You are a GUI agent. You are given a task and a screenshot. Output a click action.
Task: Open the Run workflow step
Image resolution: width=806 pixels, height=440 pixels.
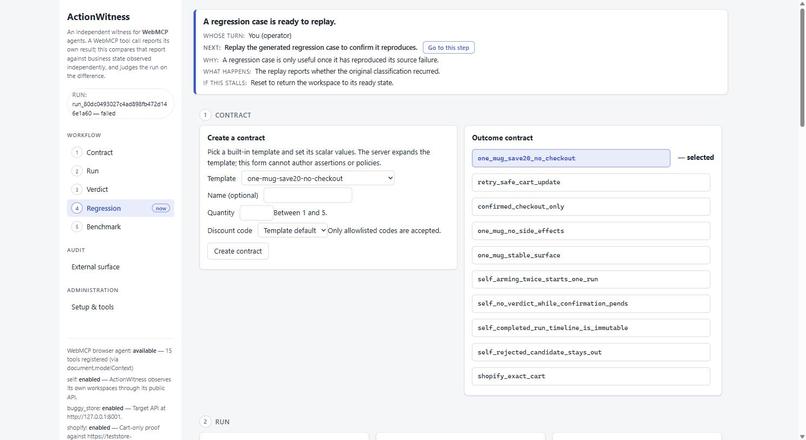tap(120, 171)
